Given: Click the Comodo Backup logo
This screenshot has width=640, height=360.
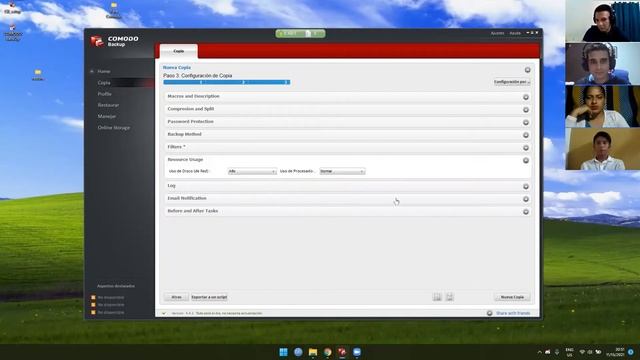Looking at the screenshot, I should tap(115, 41).
